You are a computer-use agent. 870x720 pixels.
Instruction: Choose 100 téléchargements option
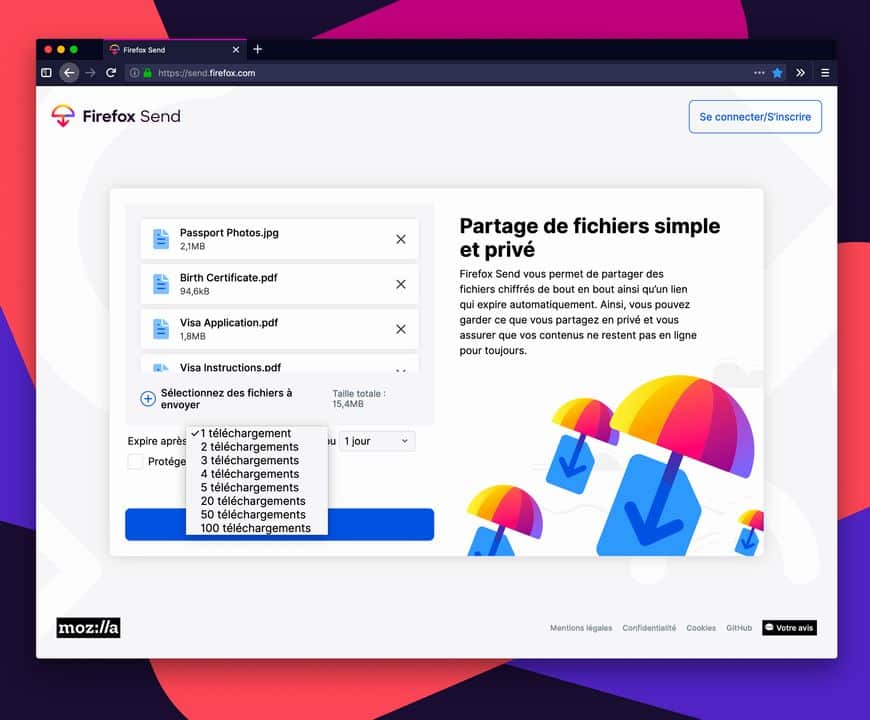[255, 528]
